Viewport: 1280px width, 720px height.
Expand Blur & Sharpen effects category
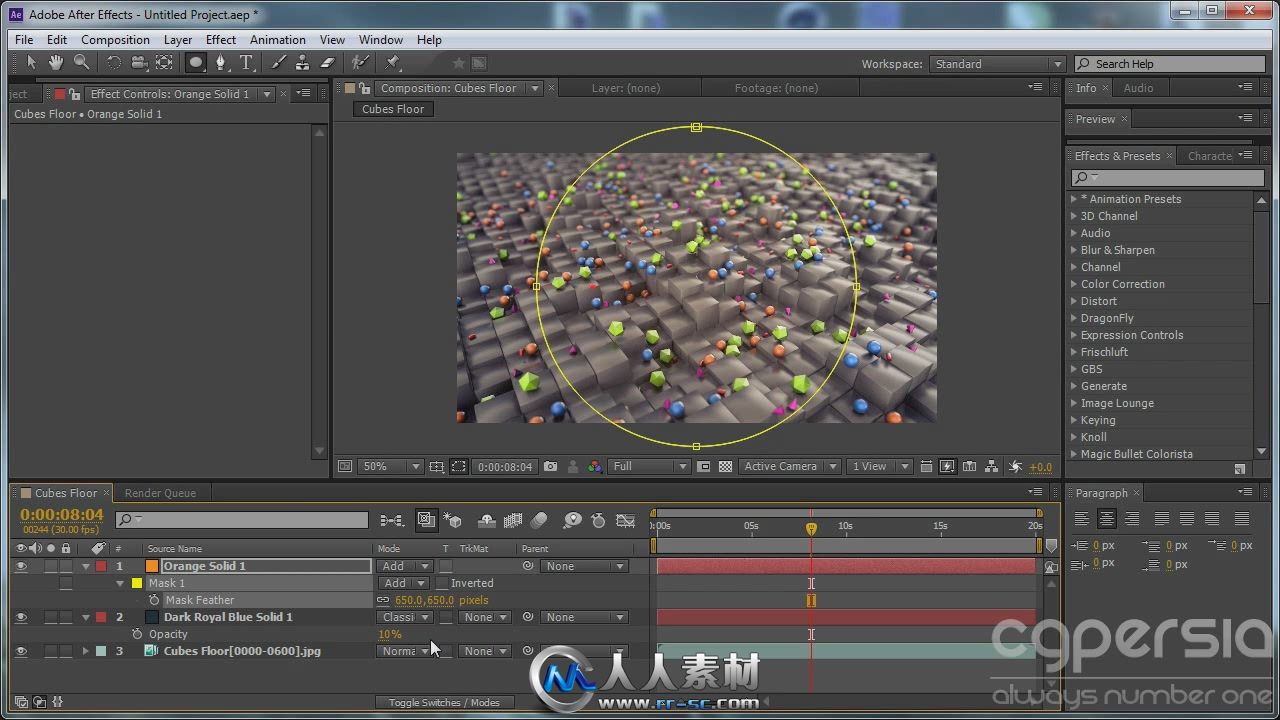tap(1074, 250)
